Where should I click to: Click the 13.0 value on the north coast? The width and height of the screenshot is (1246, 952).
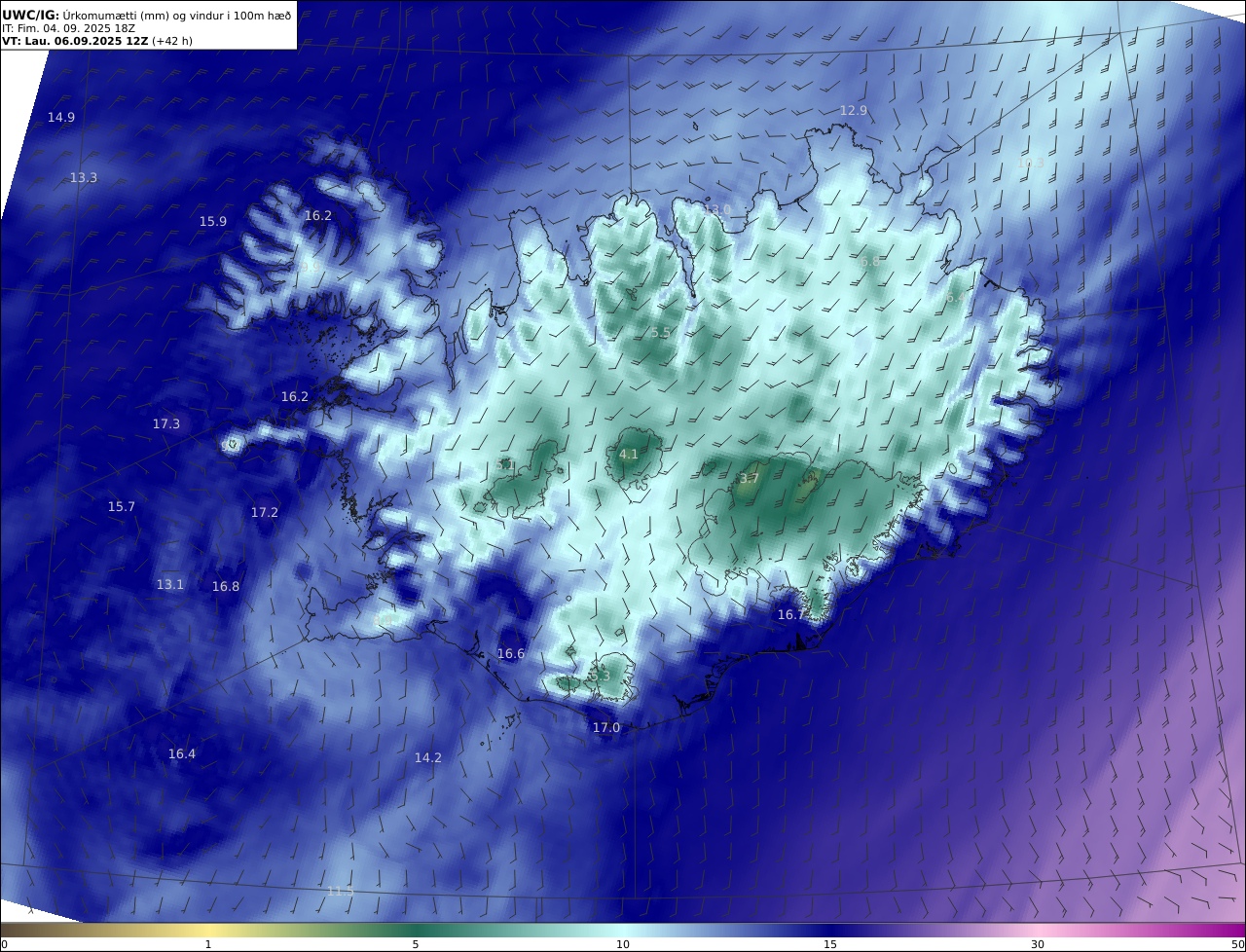point(717,210)
